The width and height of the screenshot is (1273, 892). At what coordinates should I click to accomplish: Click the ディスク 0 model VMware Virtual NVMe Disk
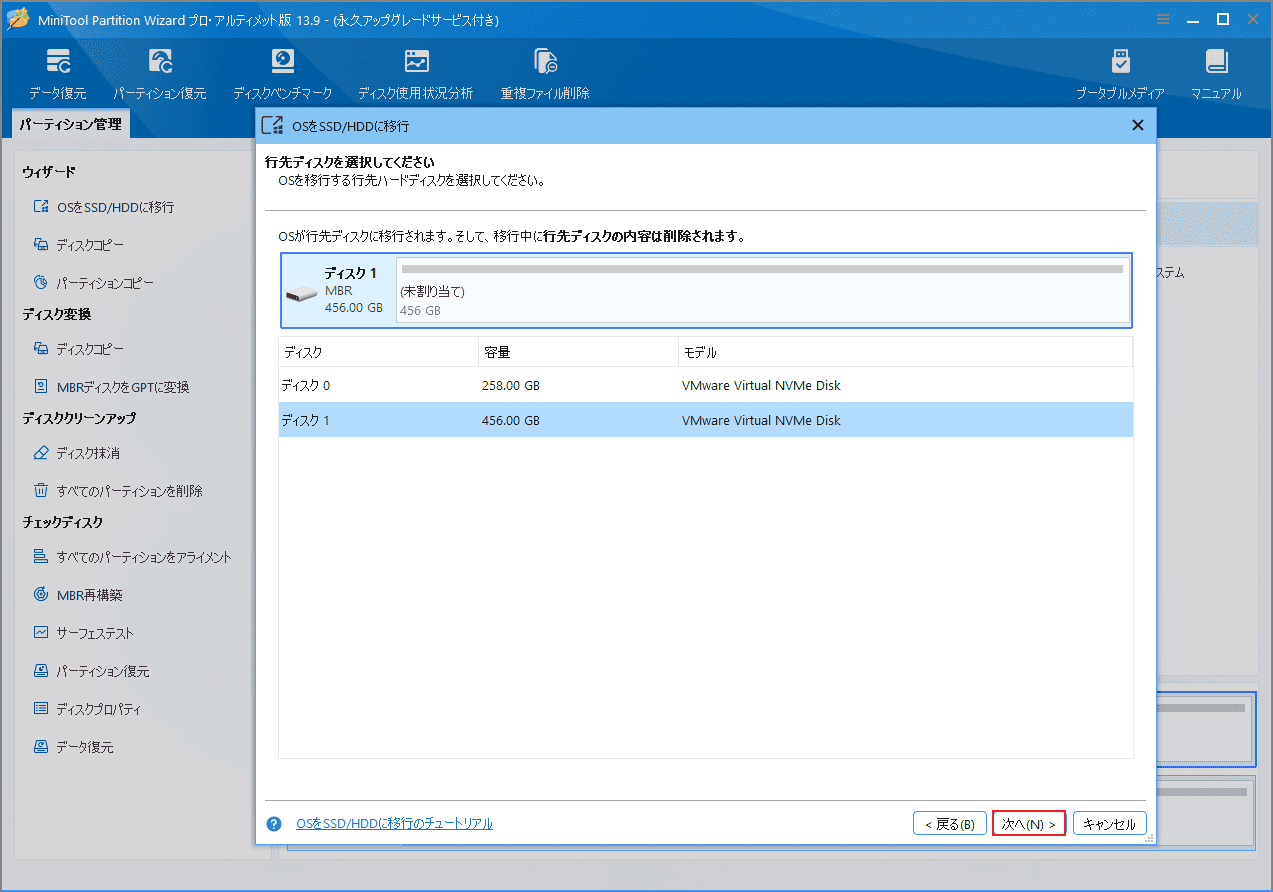coord(761,385)
